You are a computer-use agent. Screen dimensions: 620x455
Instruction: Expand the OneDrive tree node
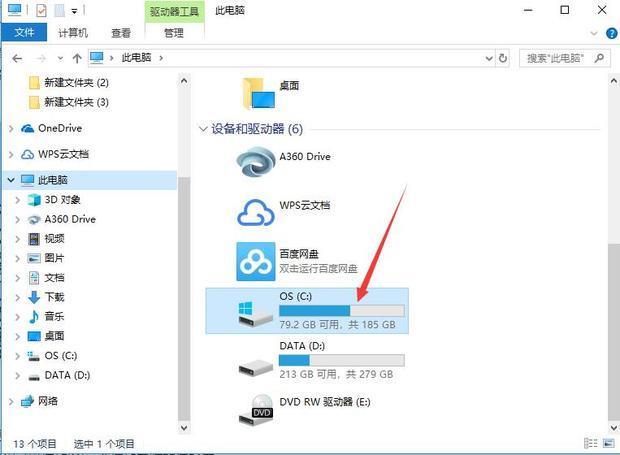[11, 128]
